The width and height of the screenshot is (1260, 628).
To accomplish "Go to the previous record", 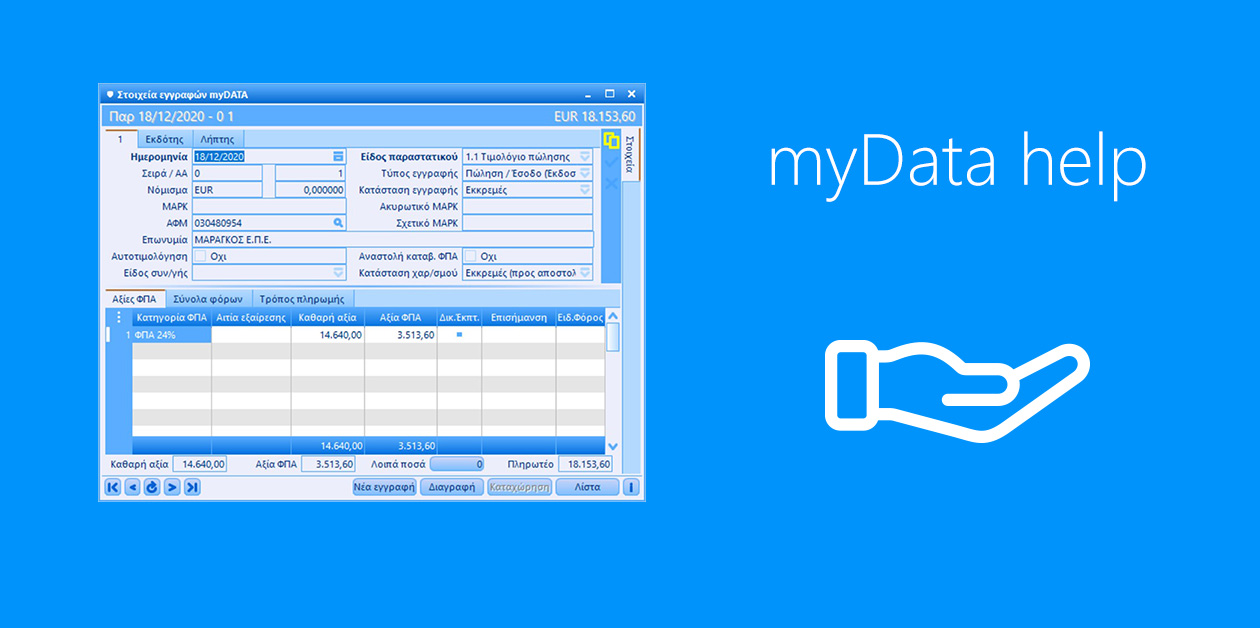I will pos(132,487).
